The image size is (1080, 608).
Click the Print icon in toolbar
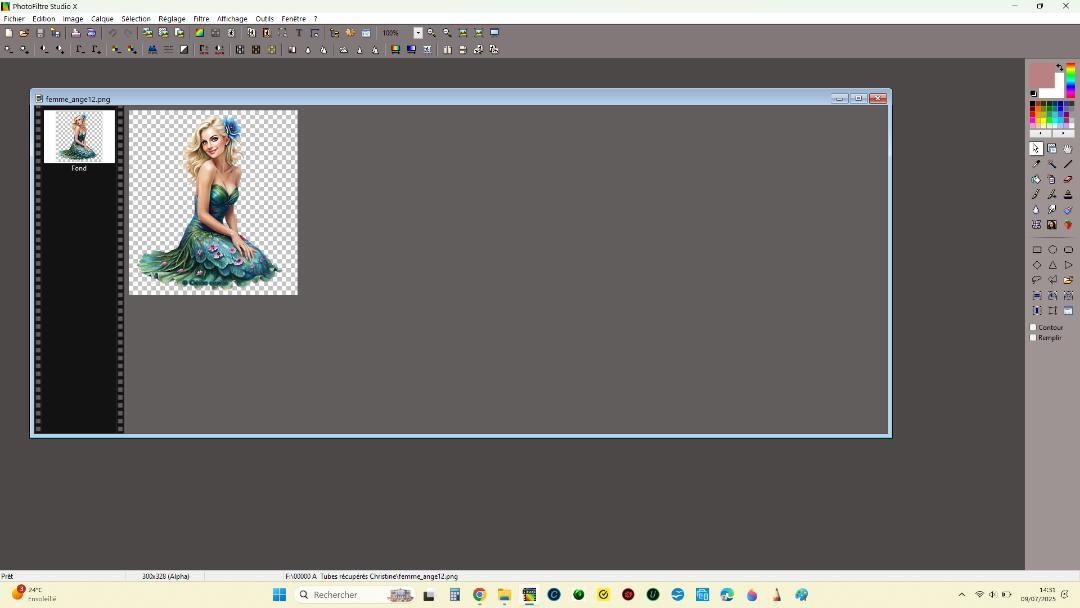[76, 32]
